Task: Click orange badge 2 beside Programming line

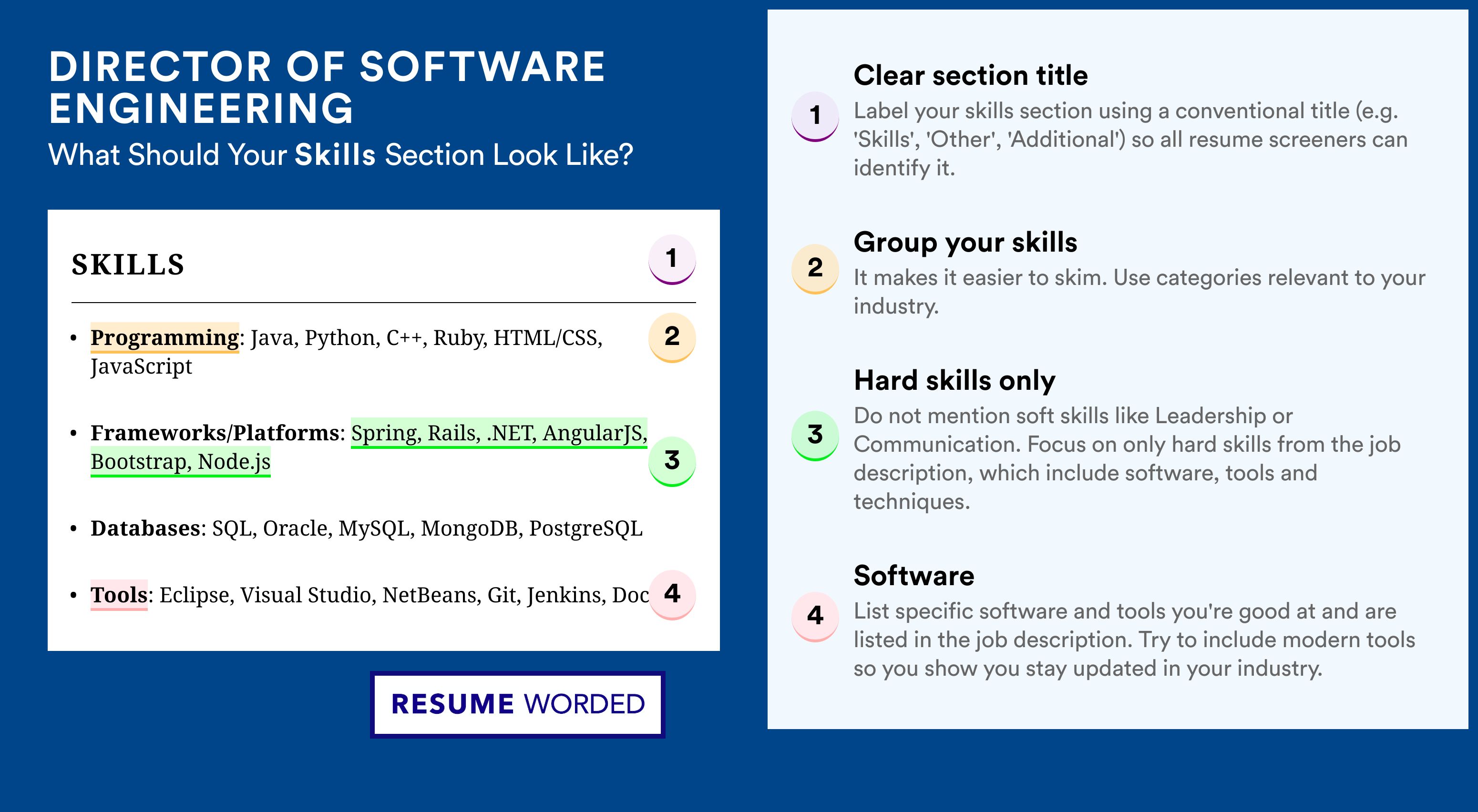Action: pos(672,337)
